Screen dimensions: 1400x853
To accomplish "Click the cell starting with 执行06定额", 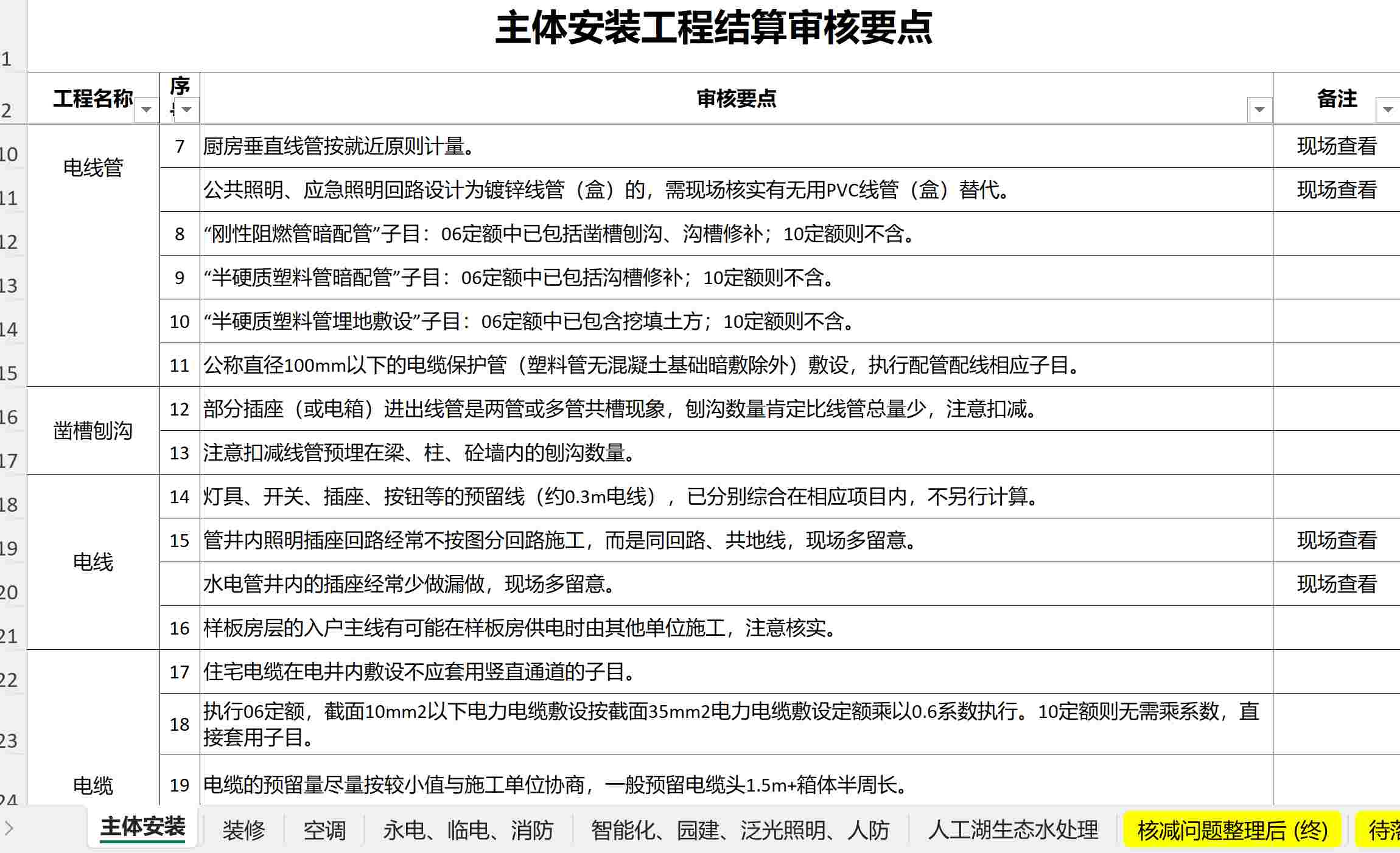I will (x=737, y=724).
